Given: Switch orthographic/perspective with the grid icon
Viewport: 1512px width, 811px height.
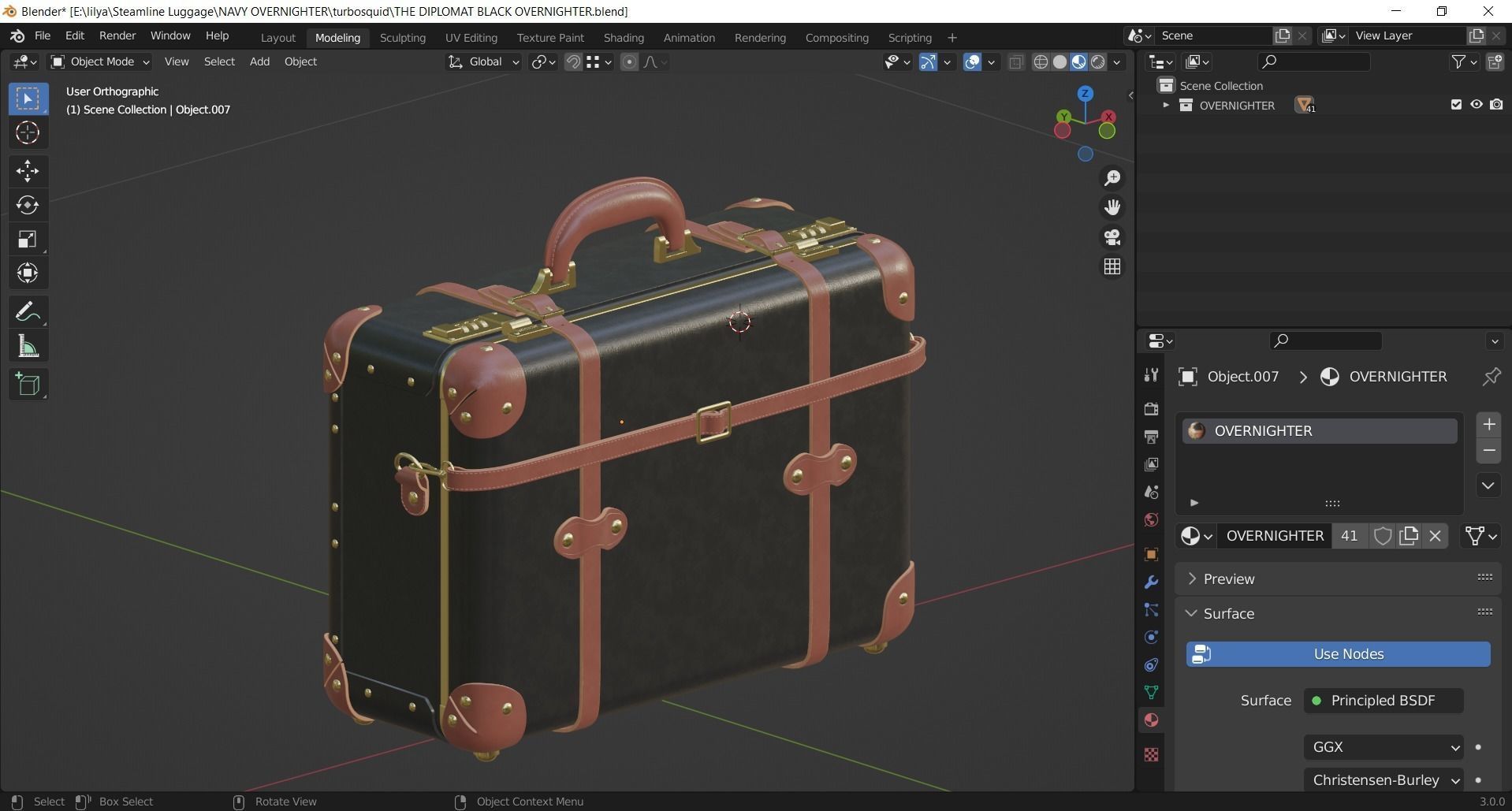Looking at the screenshot, I should [x=1112, y=267].
